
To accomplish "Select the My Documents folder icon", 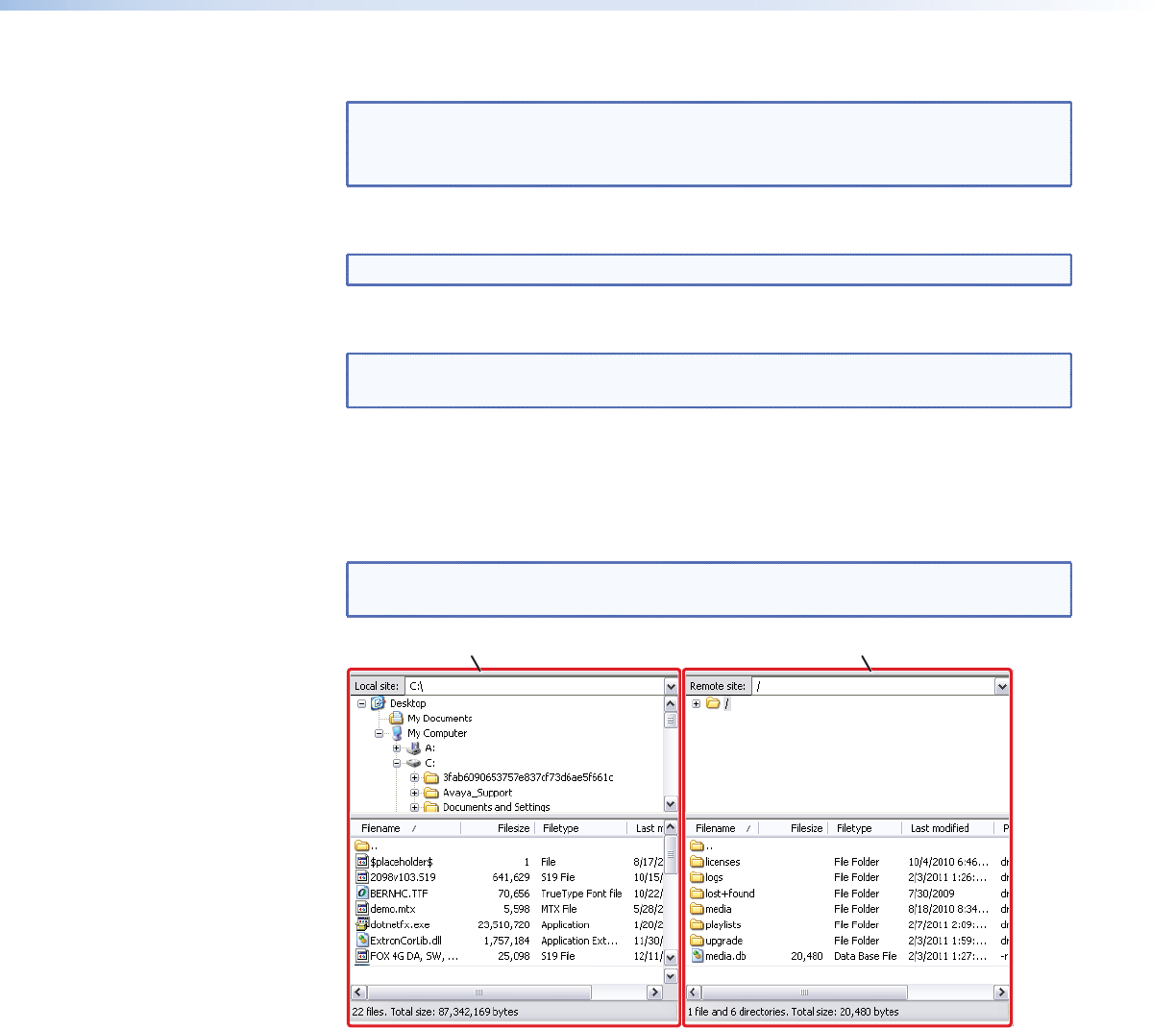I will coord(396,718).
